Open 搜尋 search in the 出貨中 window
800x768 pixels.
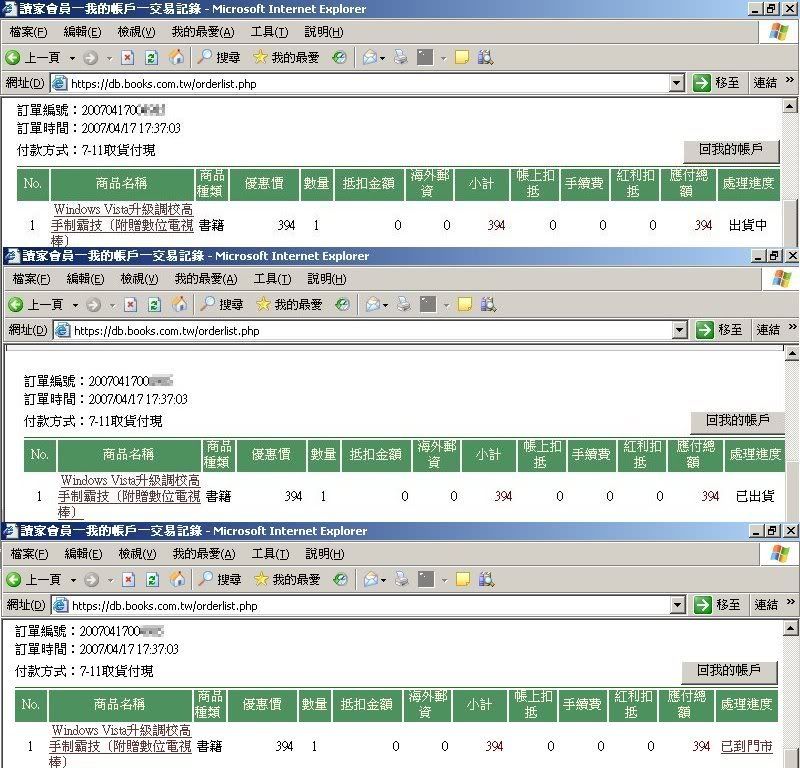pyautogui.click(x=218, y=57)
